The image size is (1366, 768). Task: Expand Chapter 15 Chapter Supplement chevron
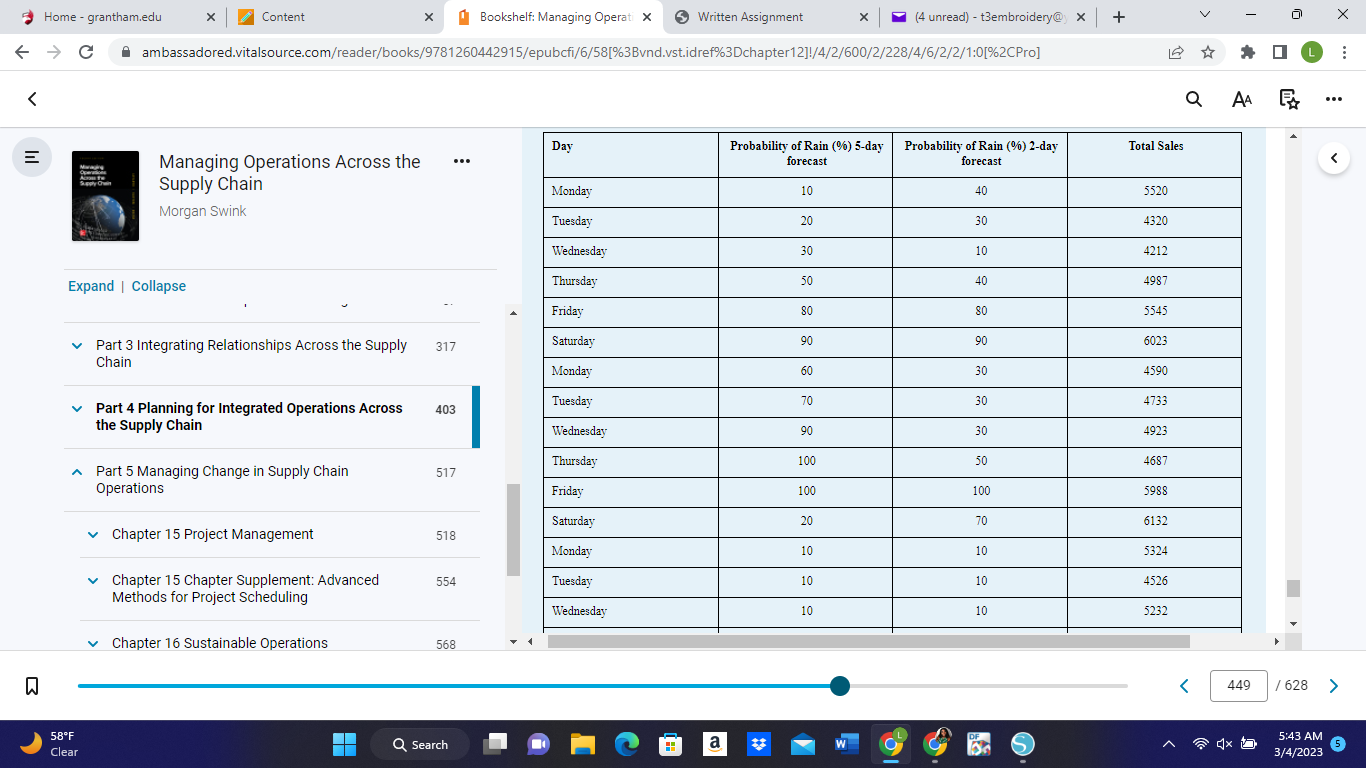click(x=93, y=580)
